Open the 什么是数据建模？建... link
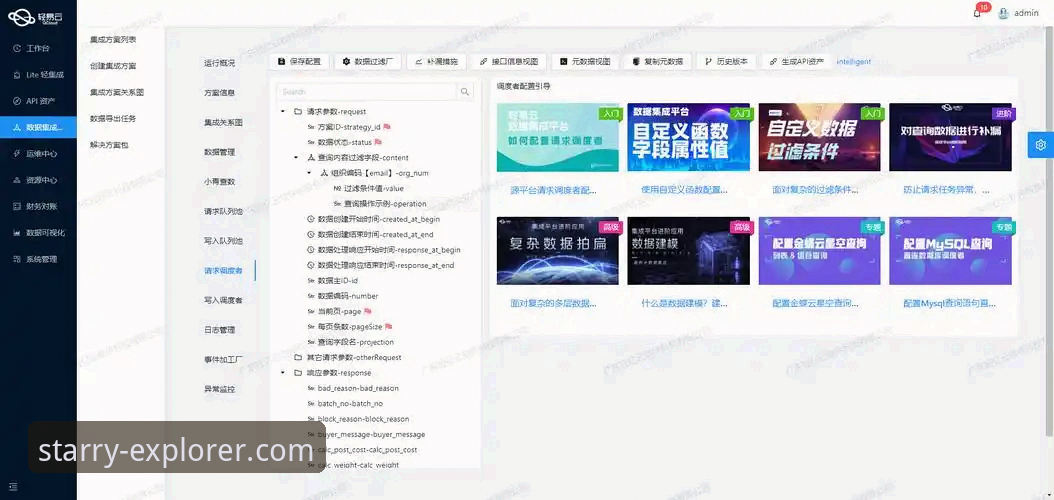 [684, 304]
